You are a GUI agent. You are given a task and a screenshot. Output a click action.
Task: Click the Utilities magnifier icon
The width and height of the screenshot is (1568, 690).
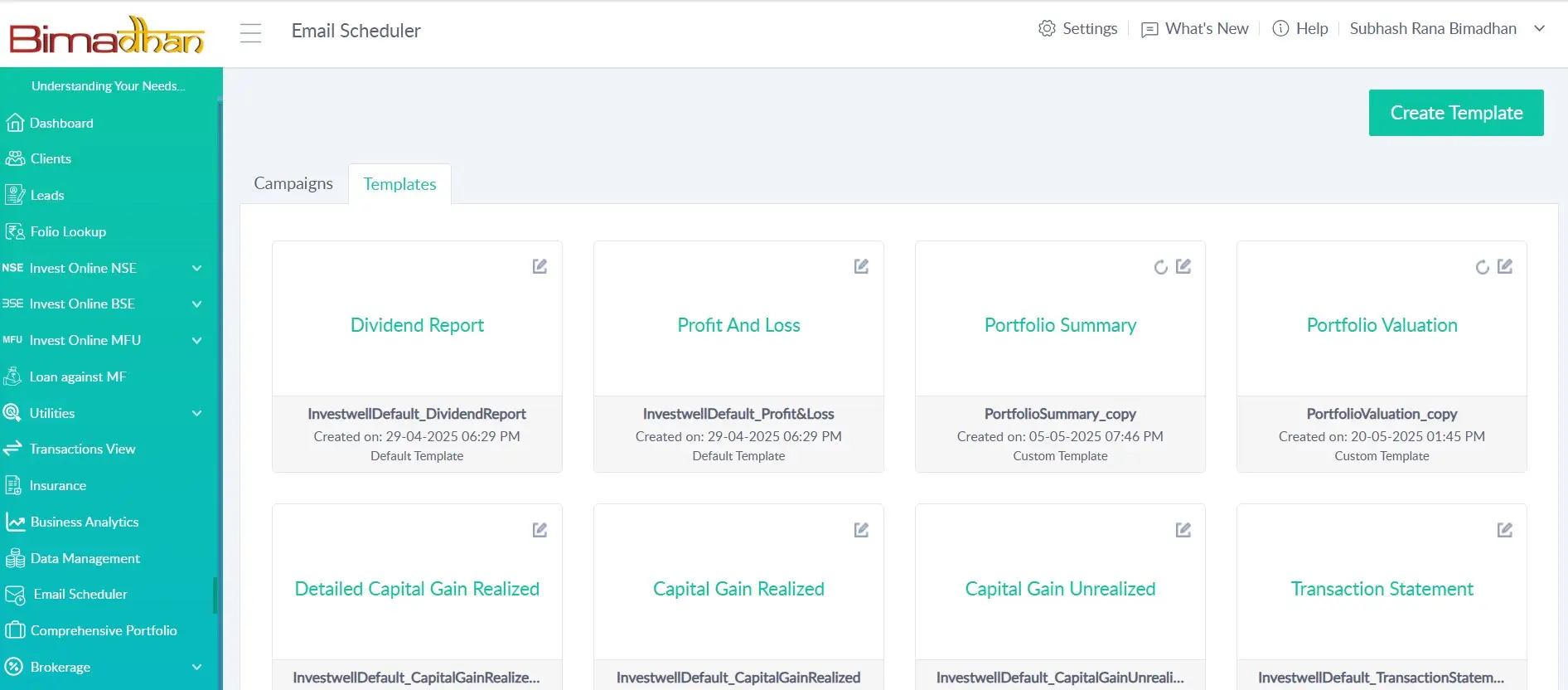click(12, 413)
